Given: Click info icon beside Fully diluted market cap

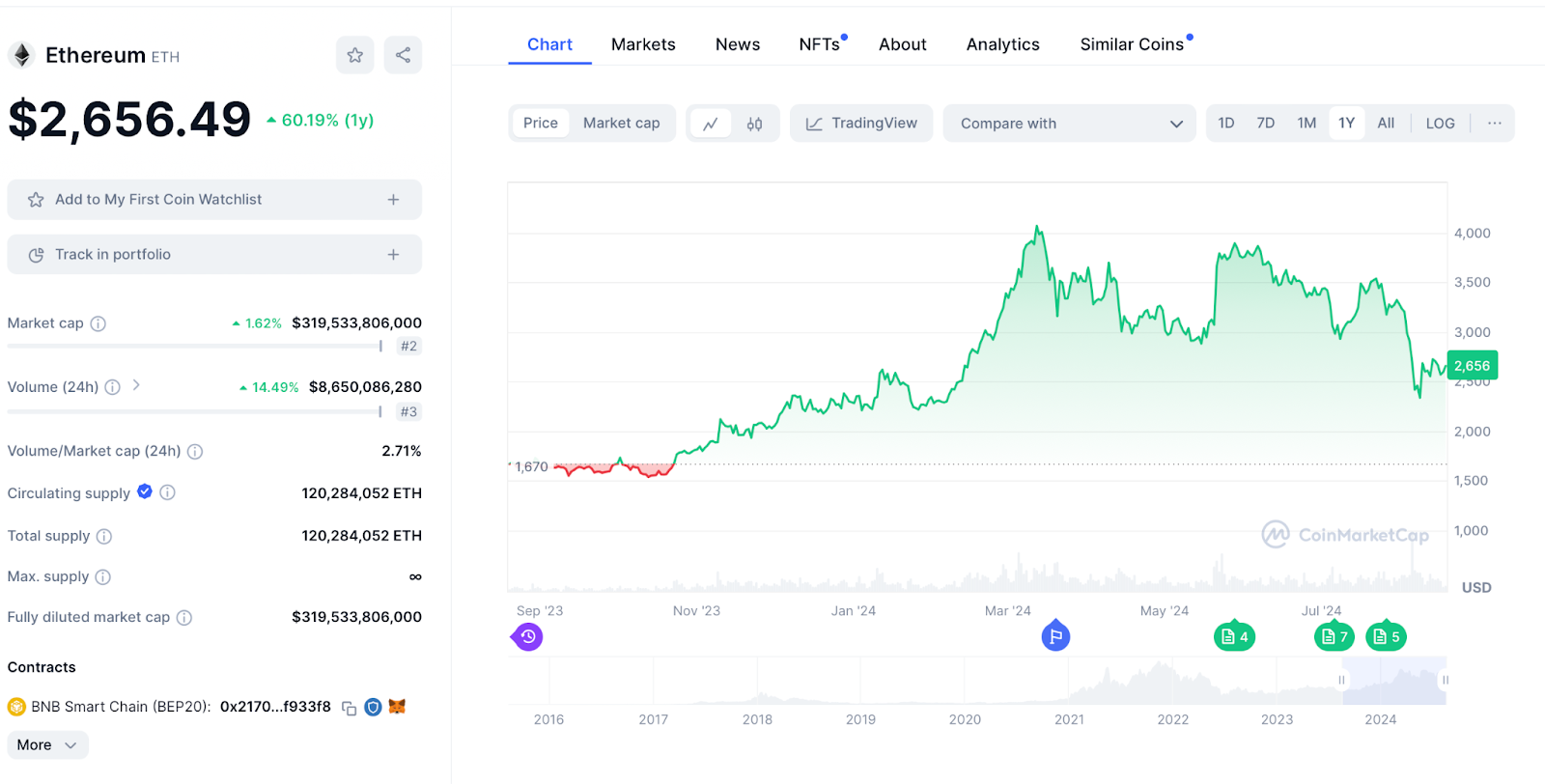Looking at the screenshot, I should tap(184, 617).
